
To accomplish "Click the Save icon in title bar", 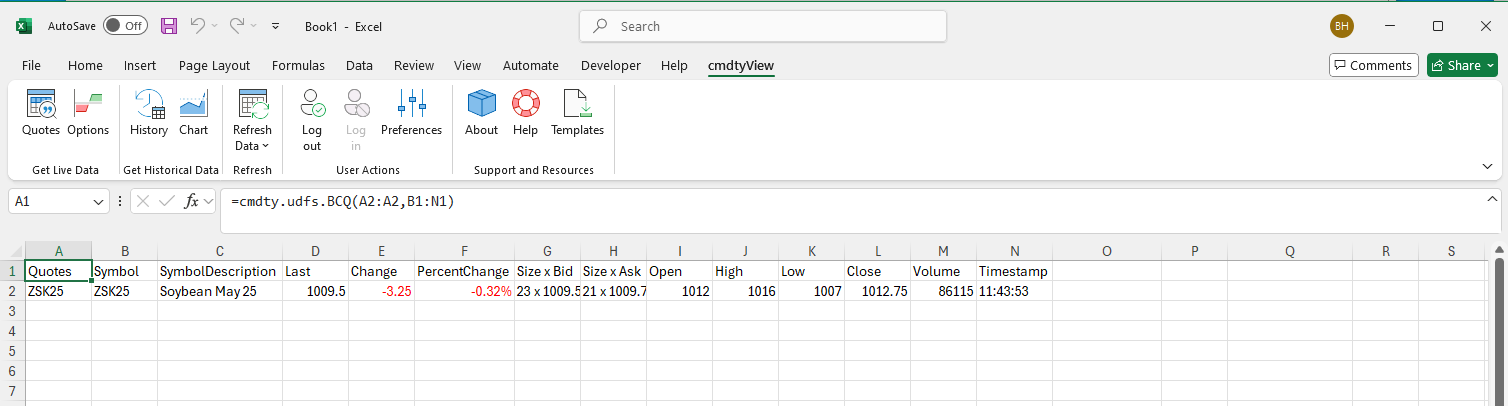I will (x=169, y=26).
